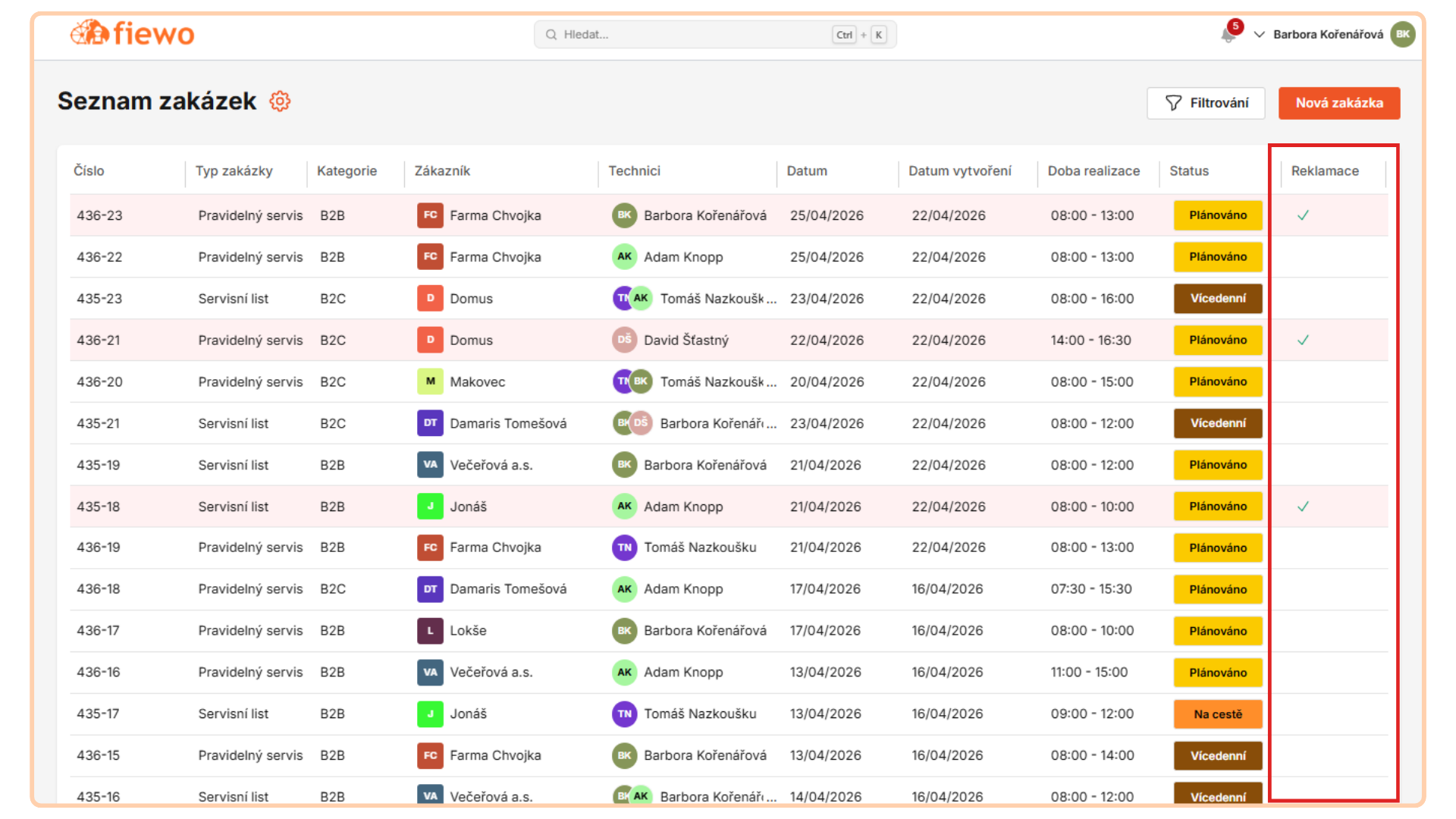
Task: Expand user menu chevron beside Barbora Kořenářová
Action: point(1259,35)
